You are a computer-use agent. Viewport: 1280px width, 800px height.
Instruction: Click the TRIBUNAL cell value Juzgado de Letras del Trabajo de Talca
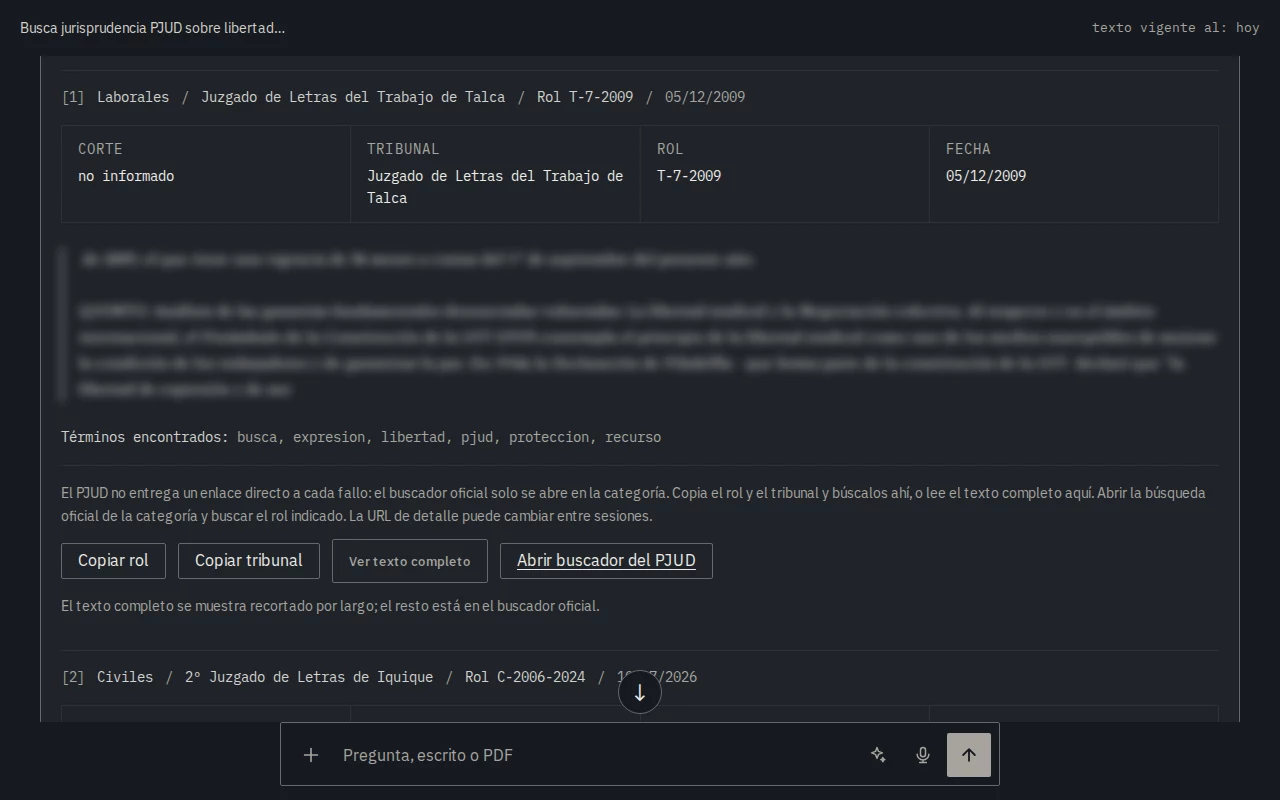tap(495, 187)
